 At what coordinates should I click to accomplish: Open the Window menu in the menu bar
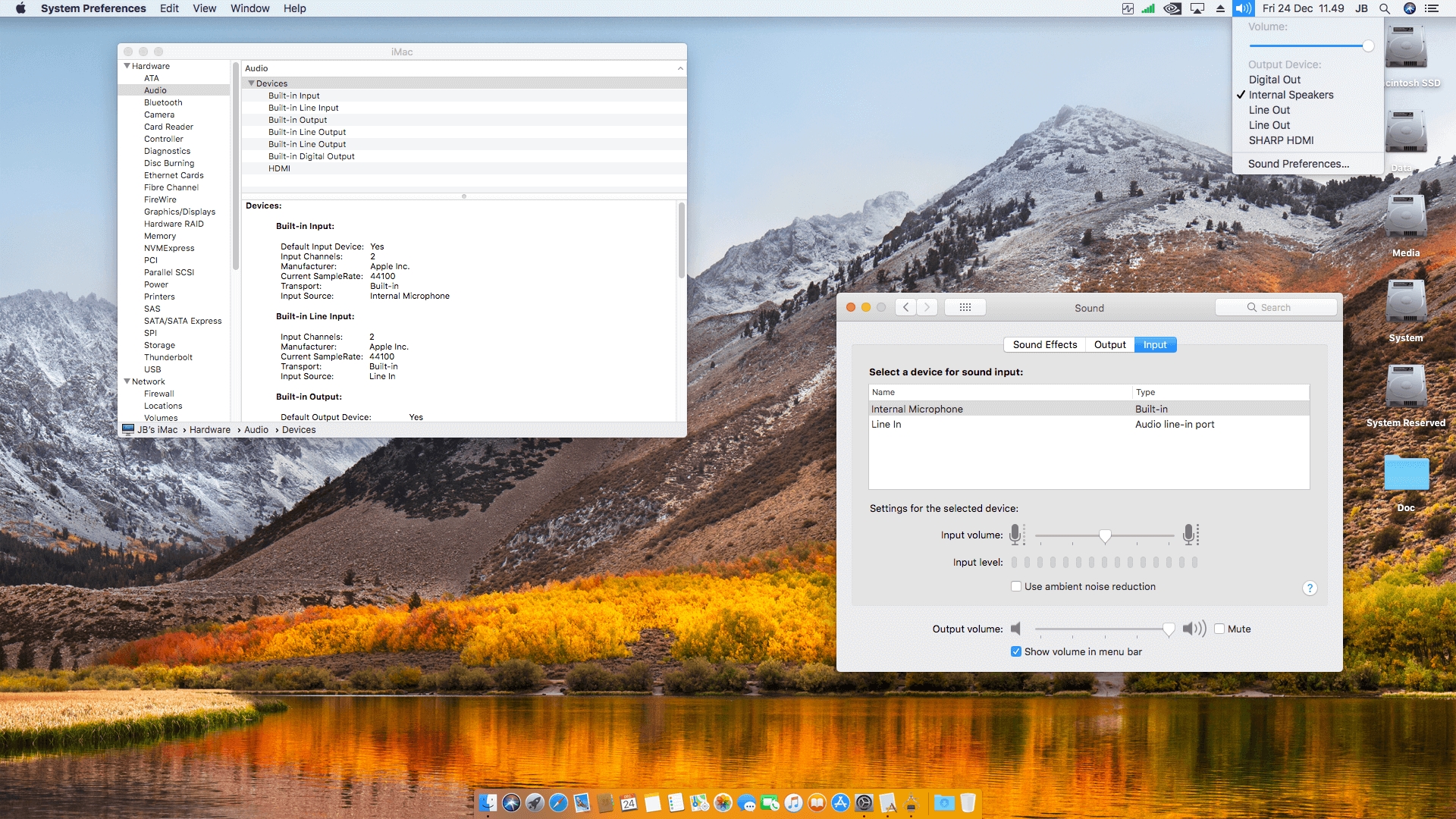tap(250, 8)
